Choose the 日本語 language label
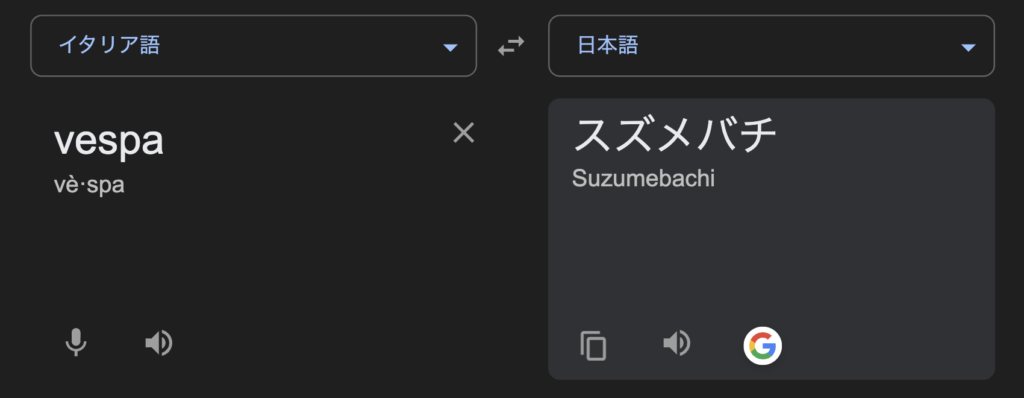The width and height of the screenshot is (1024, 398). pyautogui.click(x=607, y=45)
